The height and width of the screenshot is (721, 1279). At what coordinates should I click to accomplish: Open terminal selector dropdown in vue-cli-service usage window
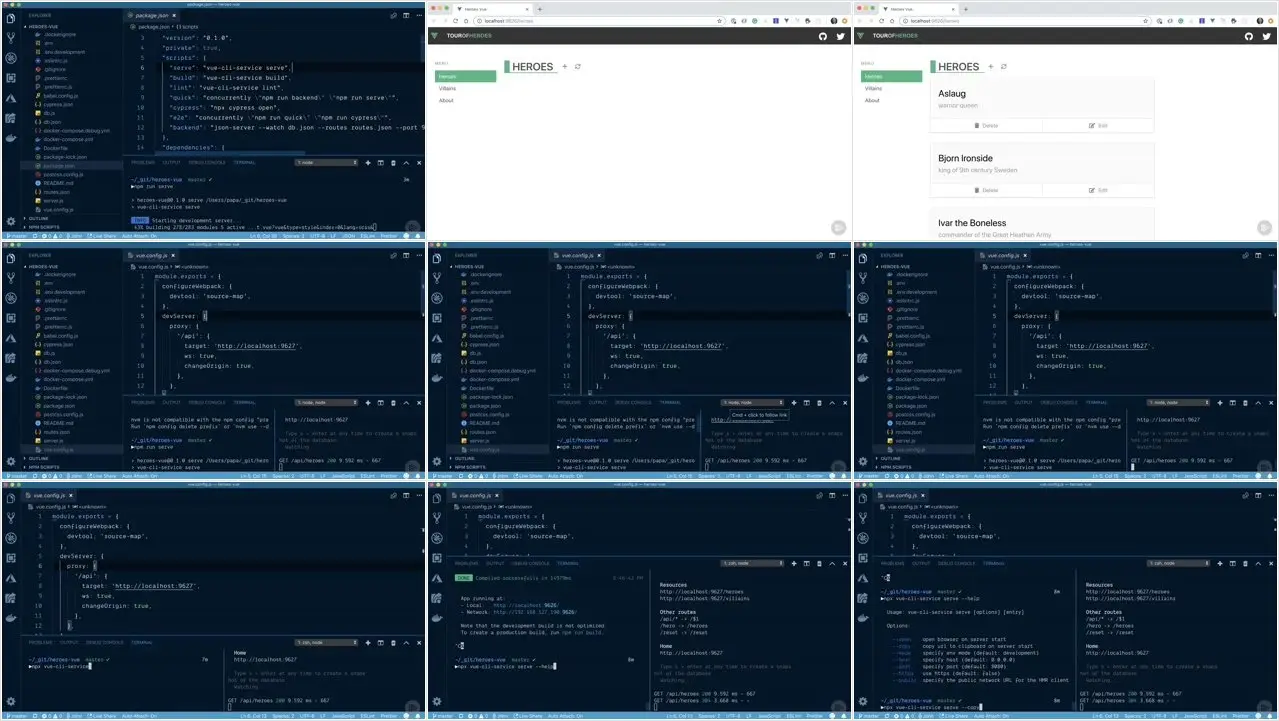[1179, 563]
